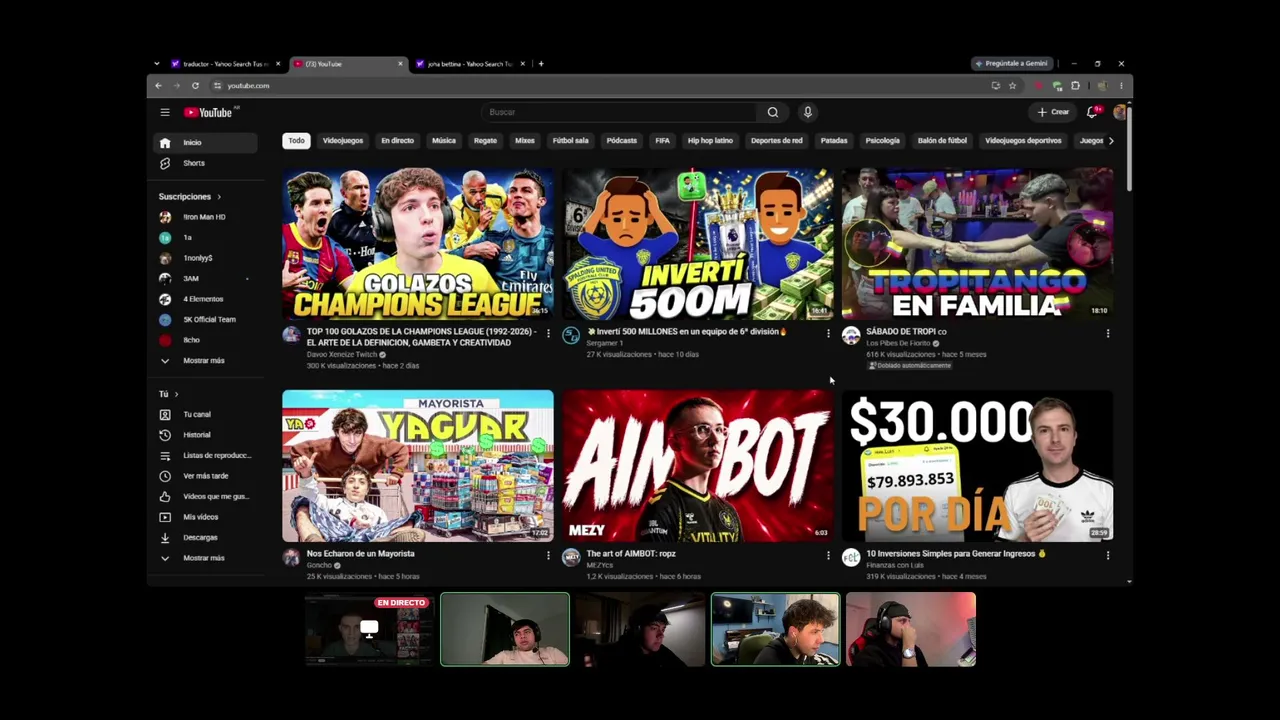Click the YouTube search input field
This screenshot has height=720, width=1280.
[620, 112]
